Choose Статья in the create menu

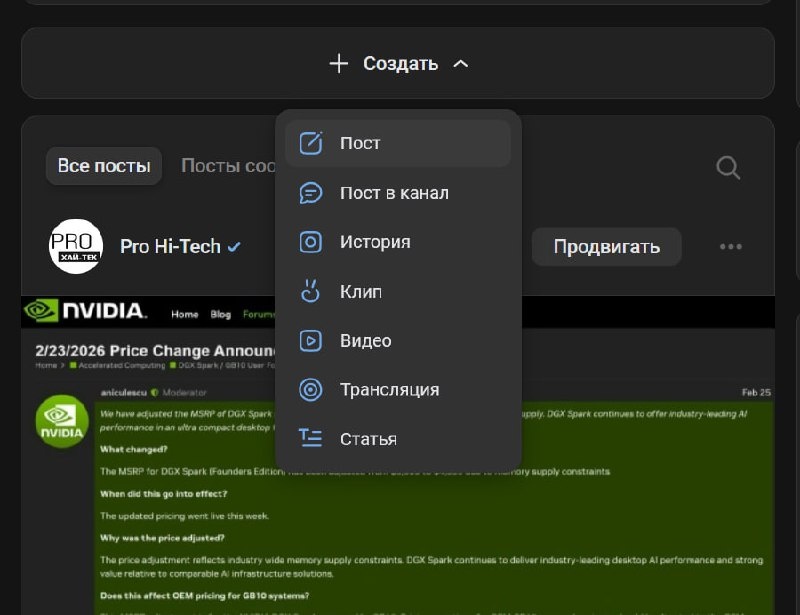pos(398,439)
